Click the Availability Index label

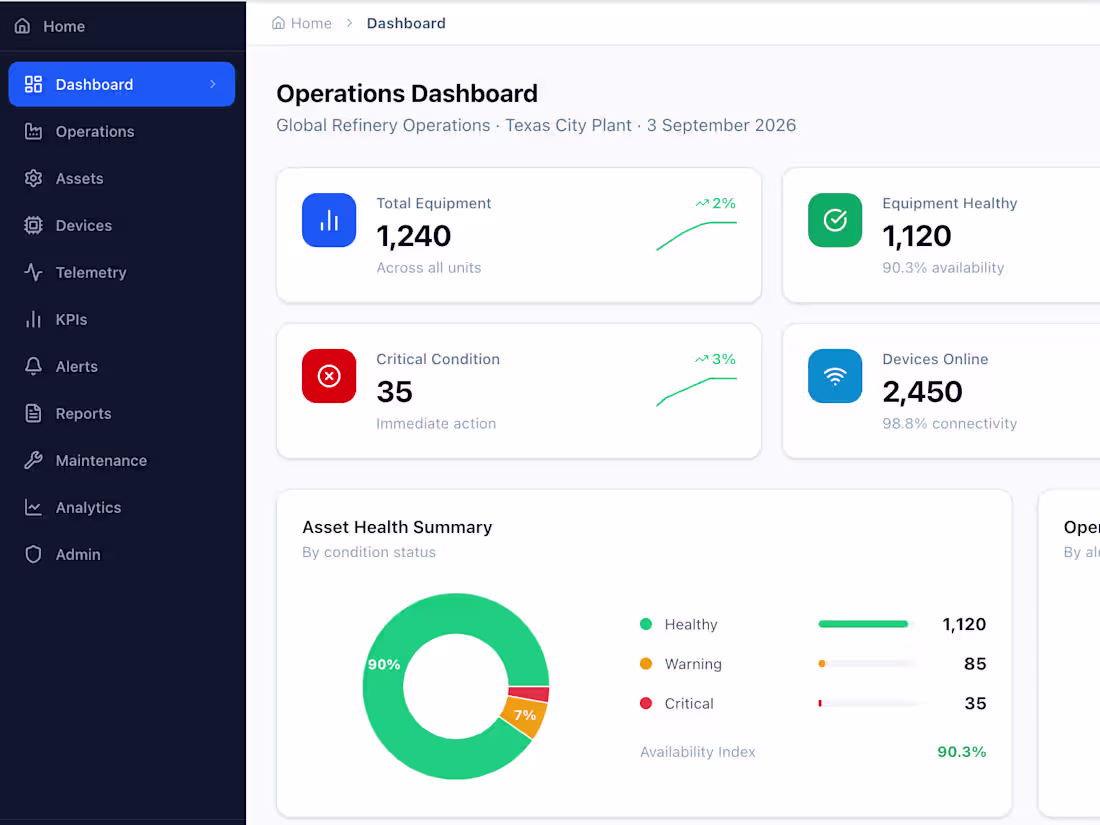[x=697, y=752]
